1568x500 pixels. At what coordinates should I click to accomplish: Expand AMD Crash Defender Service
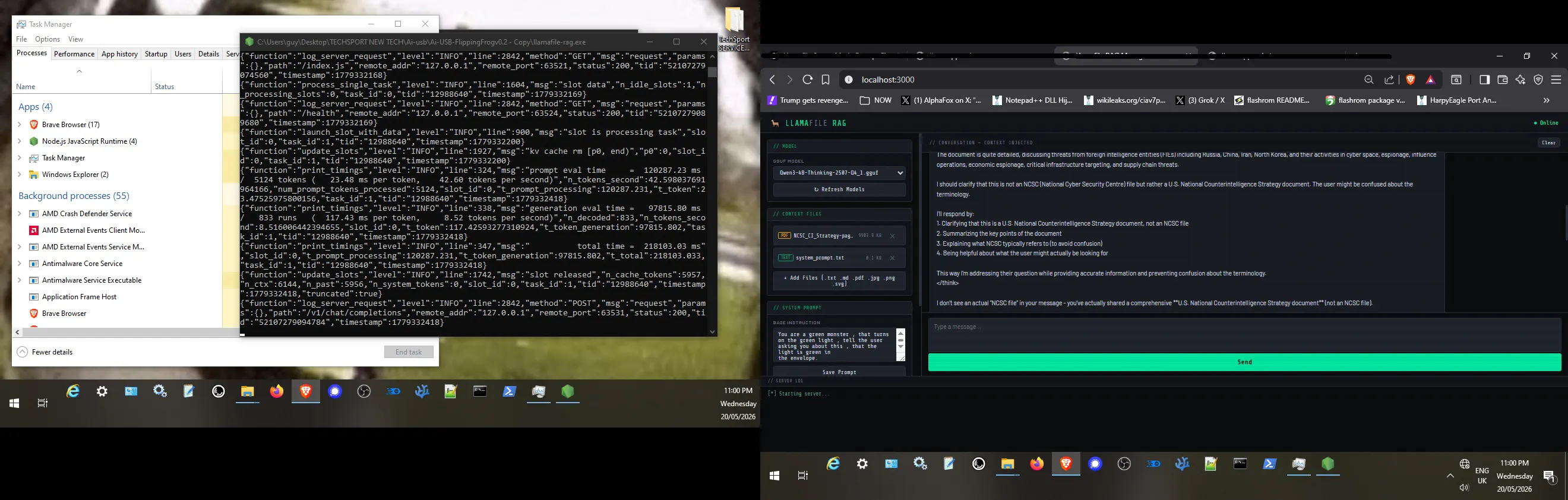pyautogui.click(x=20, y=214)
